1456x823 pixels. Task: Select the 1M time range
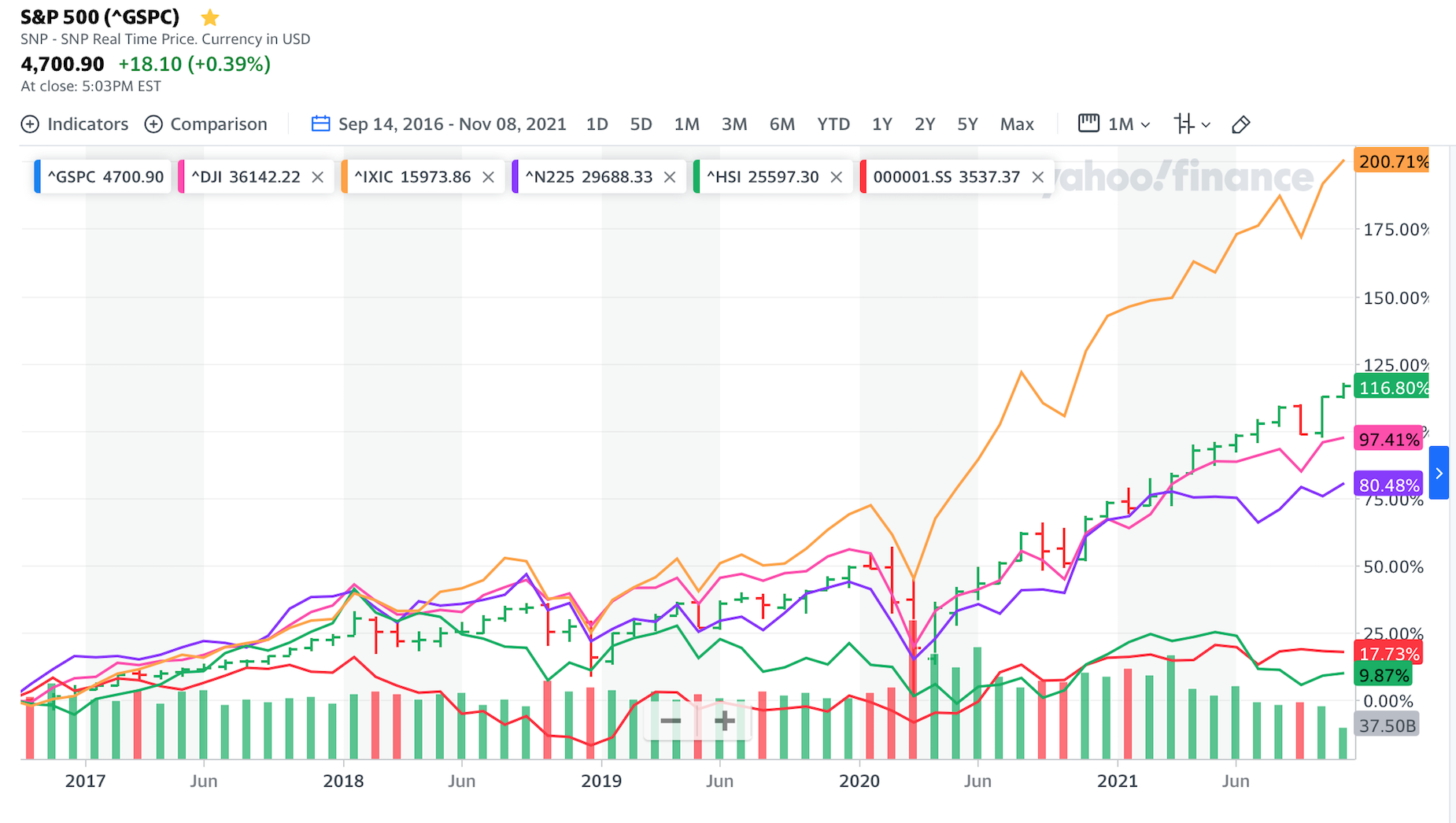[x=687, y=124]
